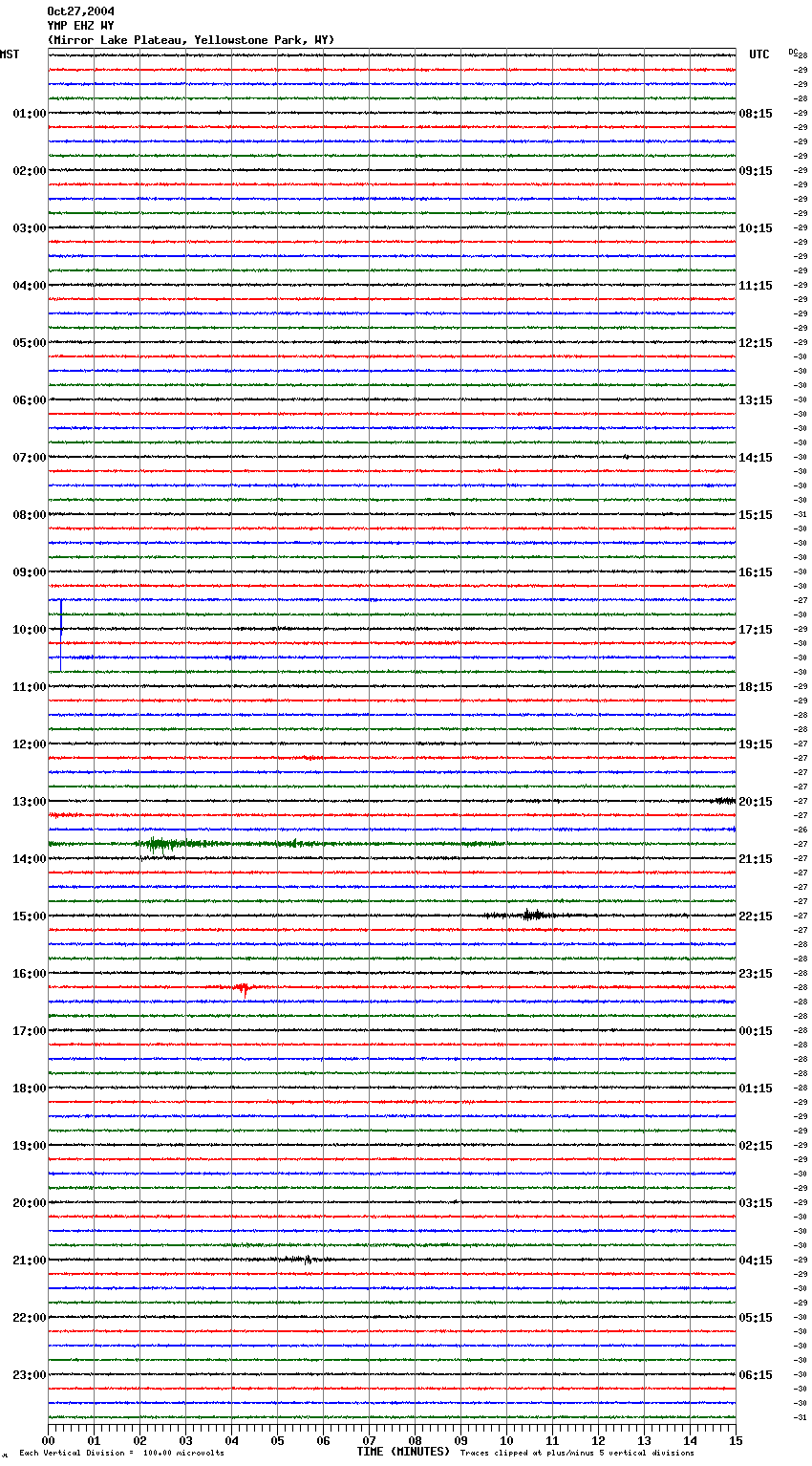Click the "19:15" UTC time label
Viewport: 812px width, 1466px height.
(756, 744)
